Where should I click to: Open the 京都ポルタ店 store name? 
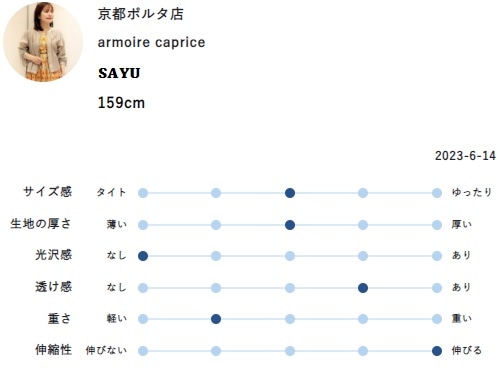click(x=141, y=14)
